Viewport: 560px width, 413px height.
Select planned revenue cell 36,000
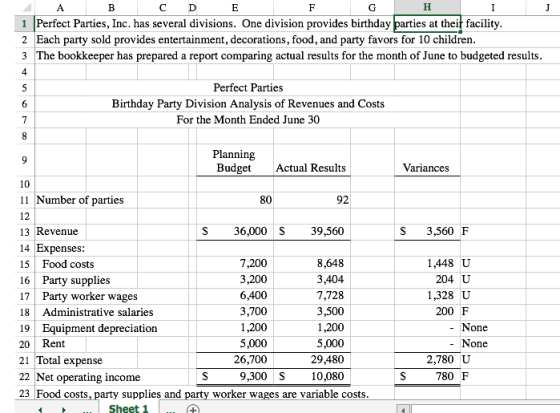[x=235, y=232]
